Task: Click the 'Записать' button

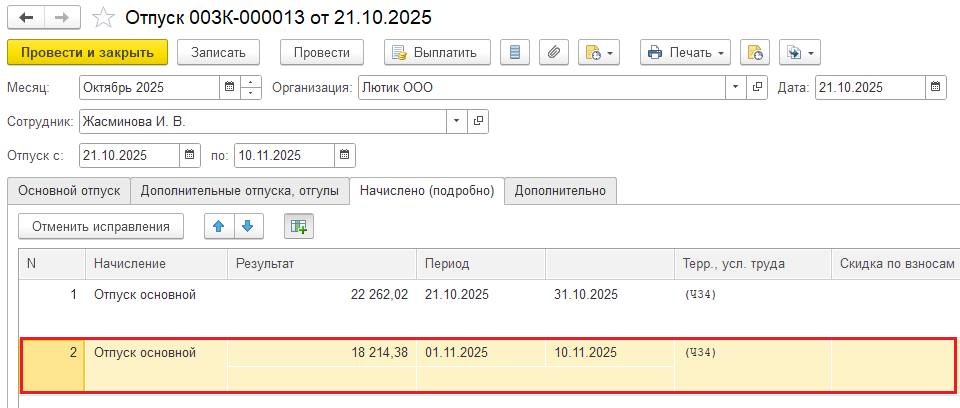Action: pos(219,53)
